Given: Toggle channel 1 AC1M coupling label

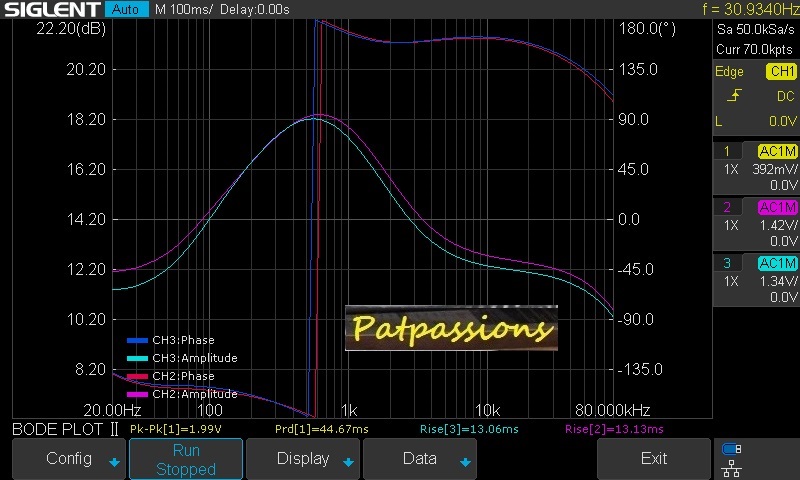Looking at the screenshot, I should [777, 151].
